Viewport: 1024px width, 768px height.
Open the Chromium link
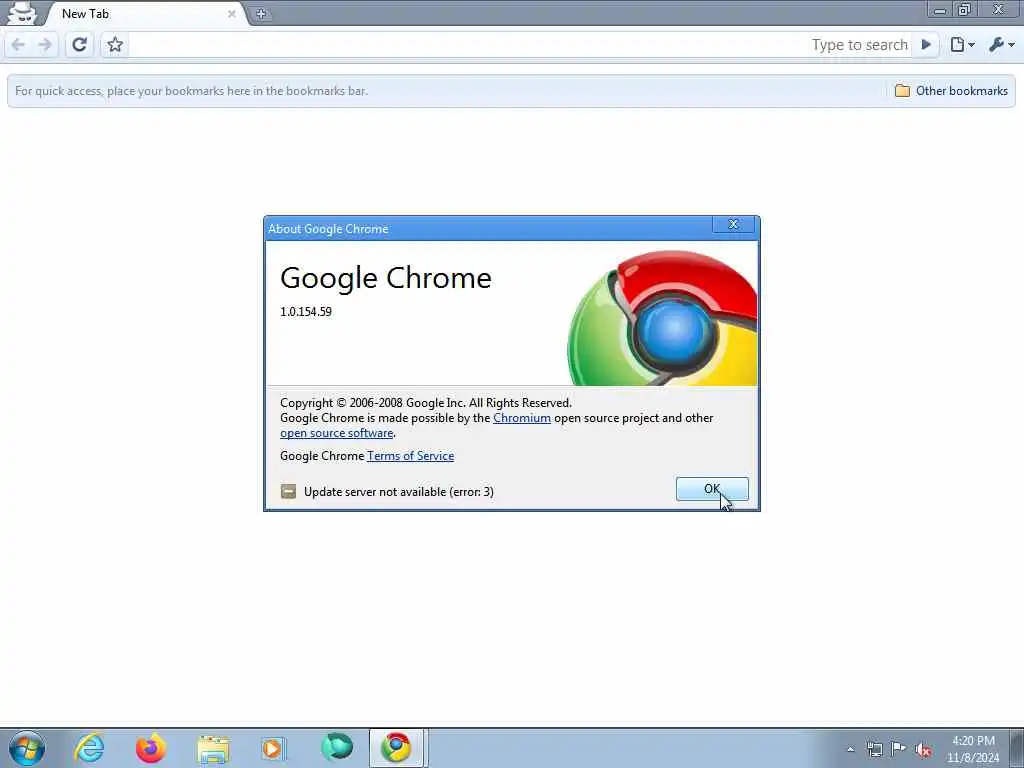click(x=522, y=418)
